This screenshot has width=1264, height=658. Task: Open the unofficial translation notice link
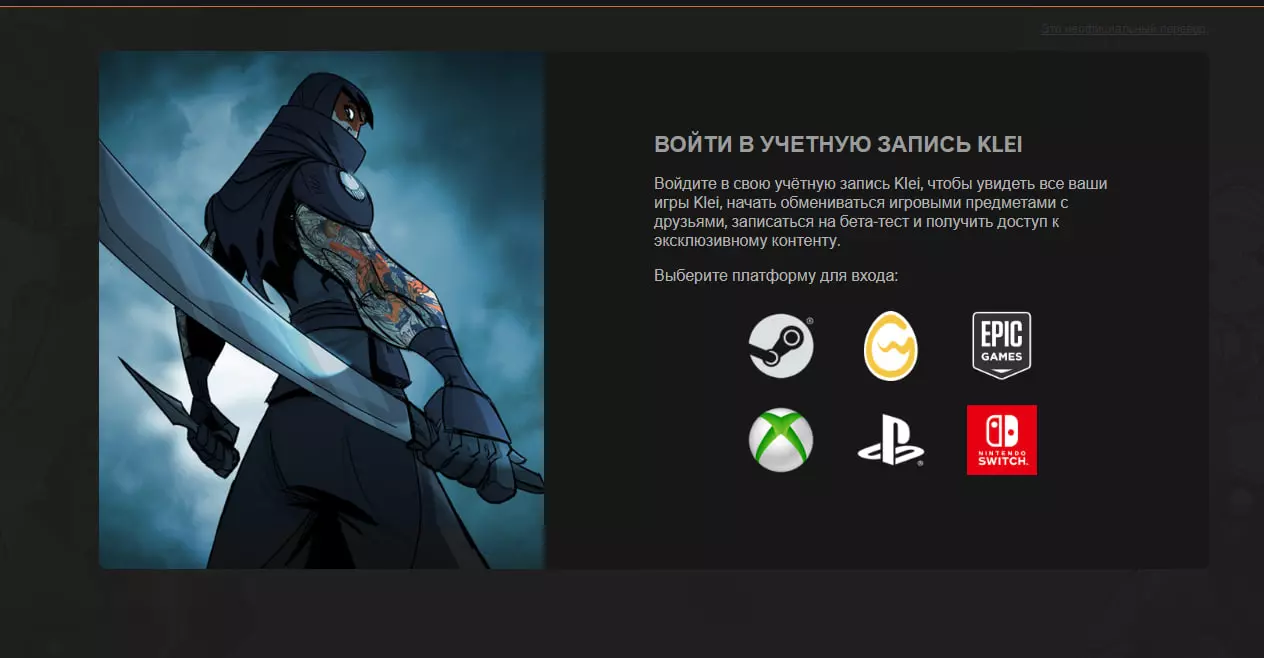pyautogui.click(x=1123, y=29)
